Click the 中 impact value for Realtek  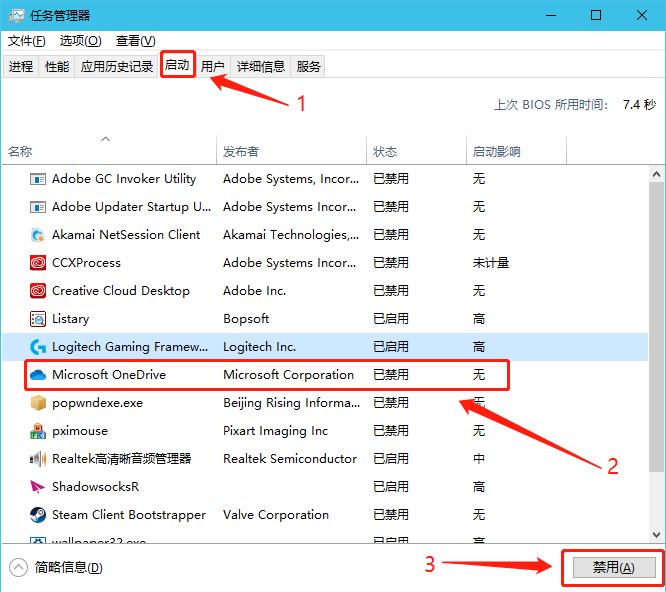(479, 459)
